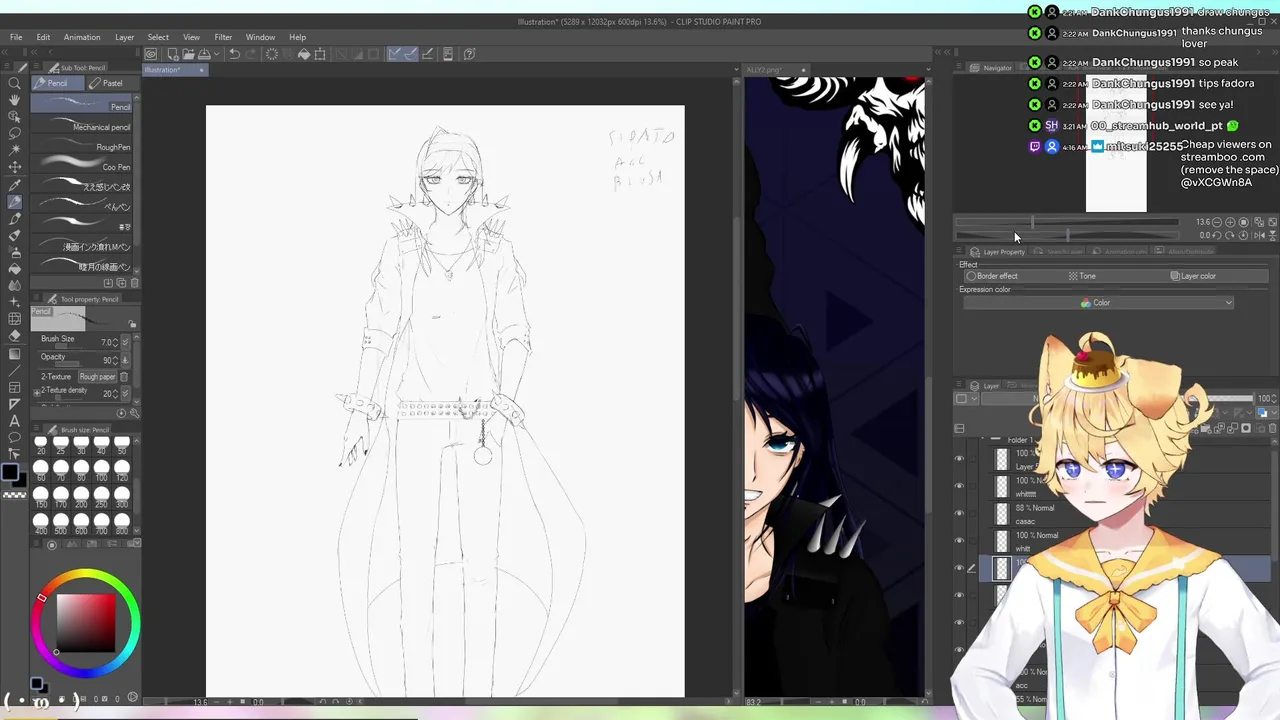The width and height of the screenshot is (1280, 720).
Task: Click the Fill bucket command bar icon
Action: click(304, 54)
